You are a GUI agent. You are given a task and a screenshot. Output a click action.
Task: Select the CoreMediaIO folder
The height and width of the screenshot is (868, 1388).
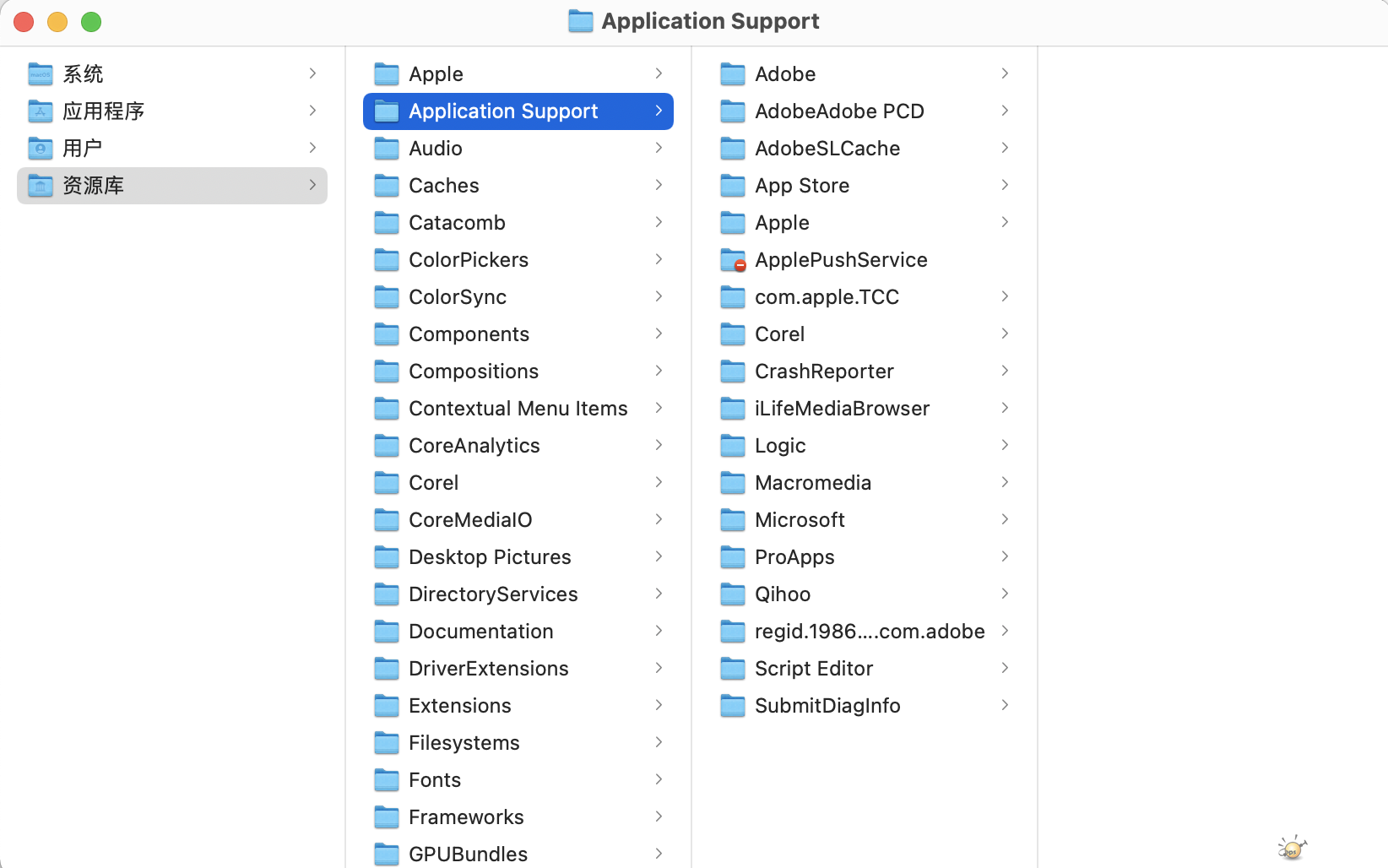(518, 520)
